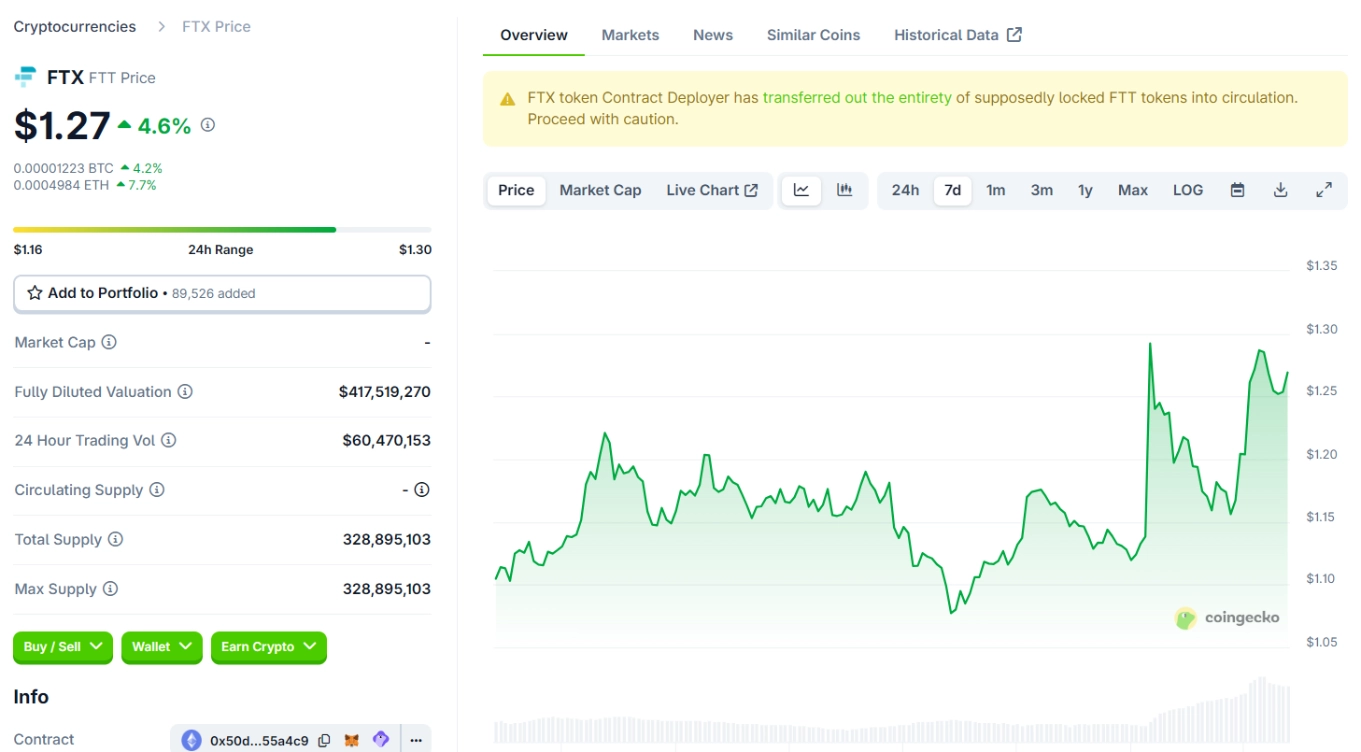Image resolution: width=1361 pixels, height=752 pixels.
Task: Go to the Cryptocurrencies breadcrumb
Action: pyautogui.click(x=74, y=27)
